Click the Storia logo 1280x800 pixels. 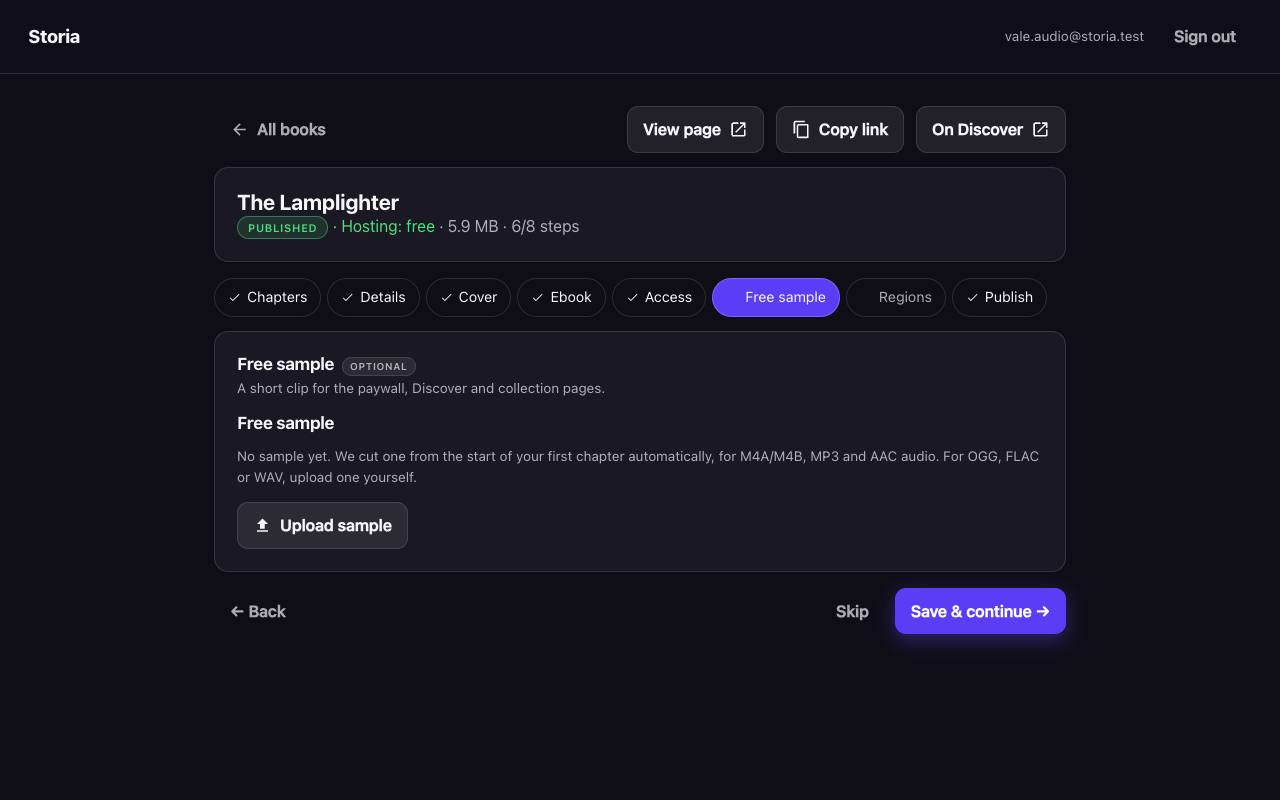coord(54,36)
